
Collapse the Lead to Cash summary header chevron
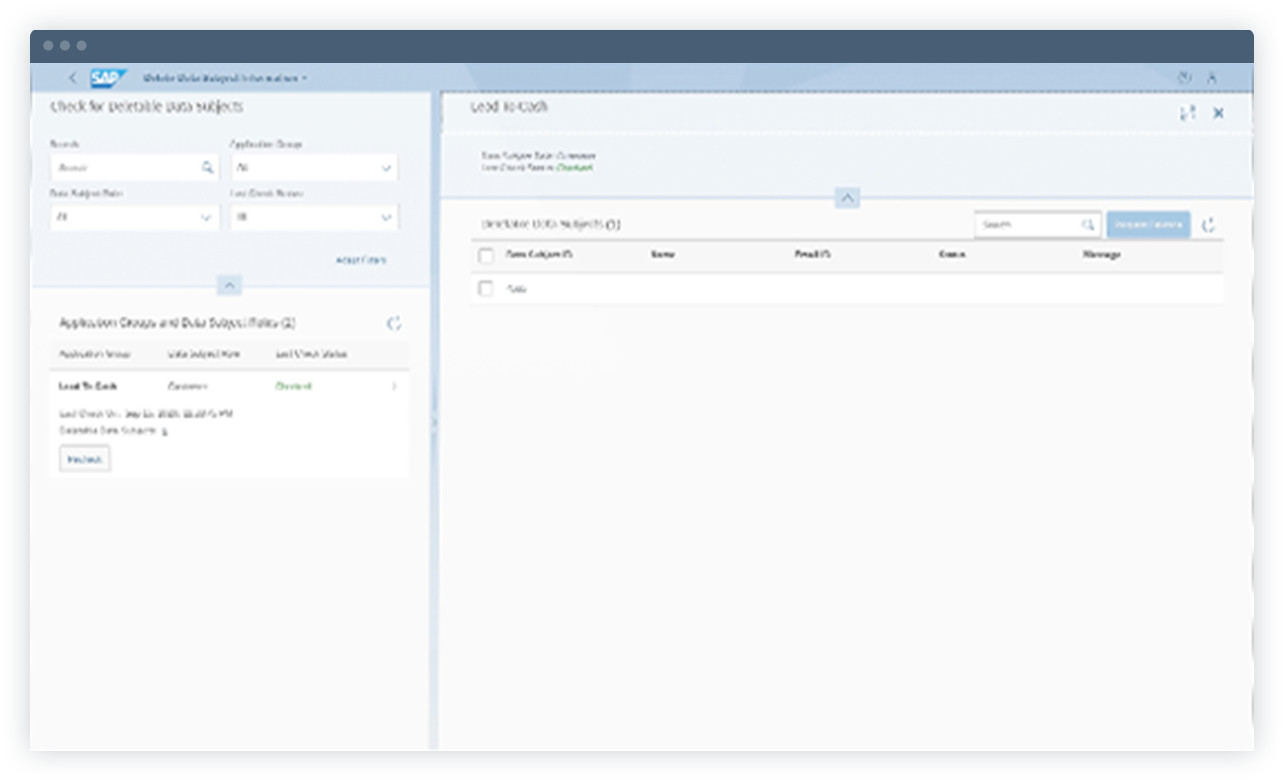tap(847, 197)
